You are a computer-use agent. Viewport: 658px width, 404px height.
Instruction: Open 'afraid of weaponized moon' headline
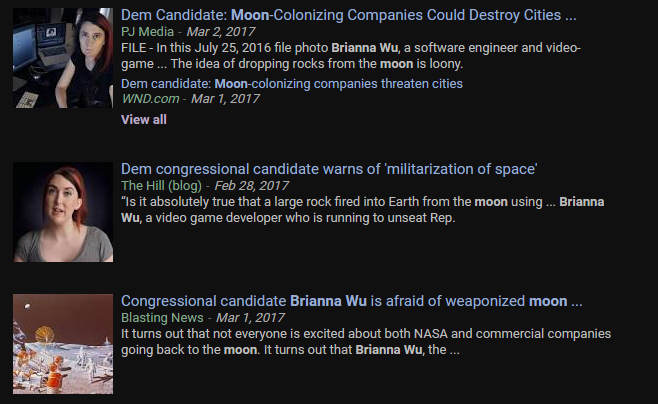coord(352,301)
